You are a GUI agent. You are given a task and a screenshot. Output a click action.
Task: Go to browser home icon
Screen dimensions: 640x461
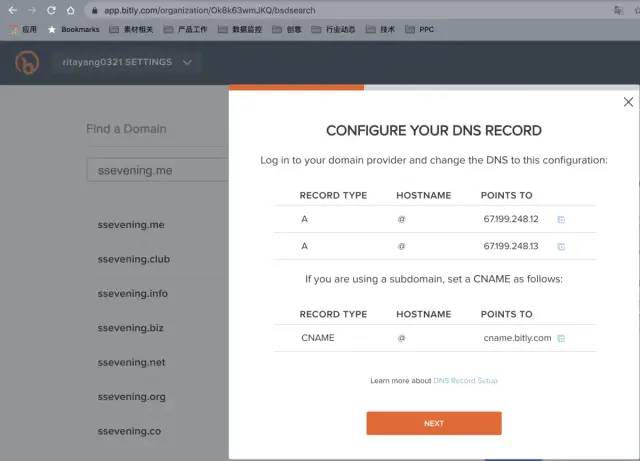pyautogui.click(x=71, y=10)
